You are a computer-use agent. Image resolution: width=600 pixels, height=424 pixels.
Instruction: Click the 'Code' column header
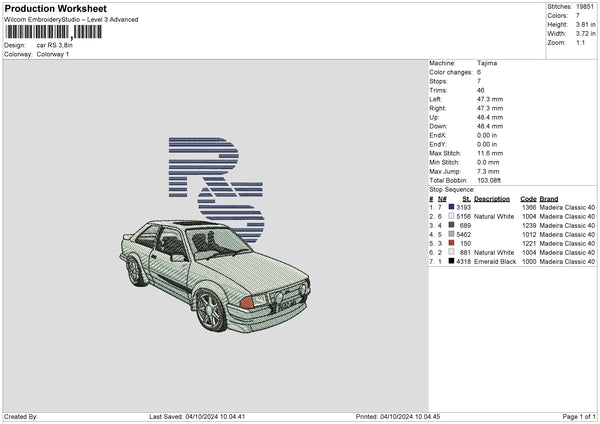coord(528,199)
